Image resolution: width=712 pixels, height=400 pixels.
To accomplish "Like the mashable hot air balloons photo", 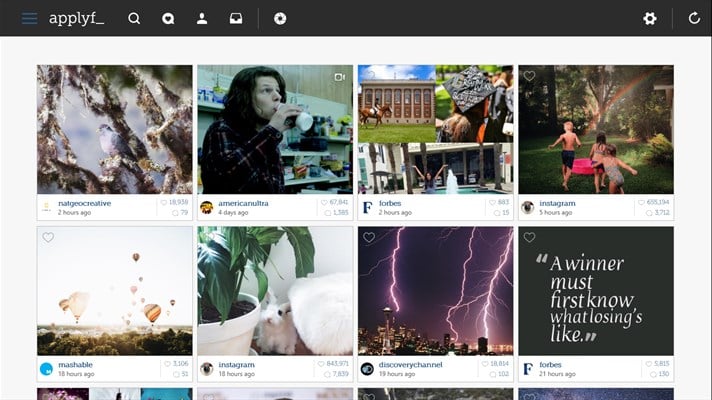I will tap(48, 237).
